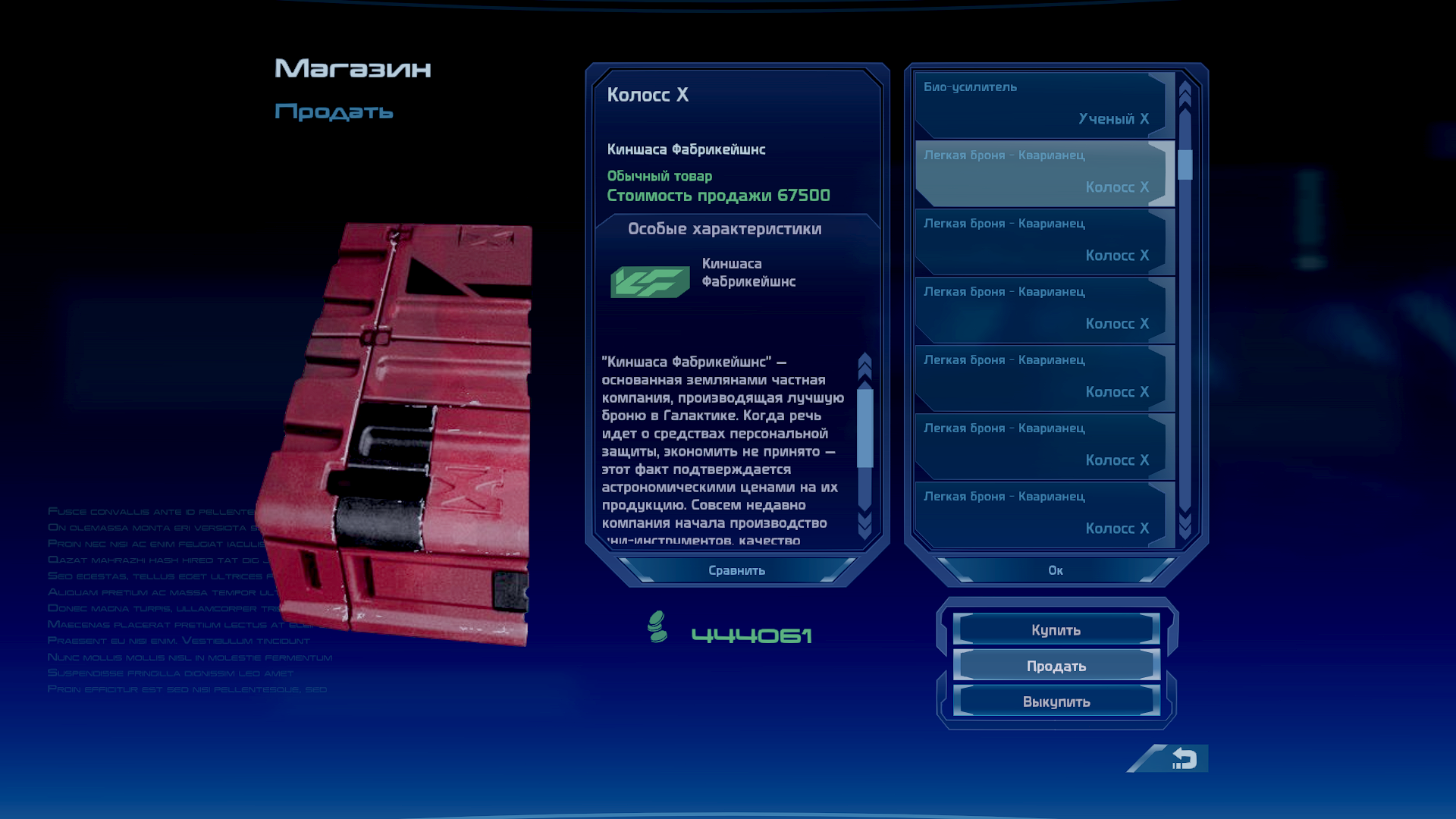Click the item list scrollbar thumb
The height and width of the screenshot is (819, 1456).
point(1185,165)
